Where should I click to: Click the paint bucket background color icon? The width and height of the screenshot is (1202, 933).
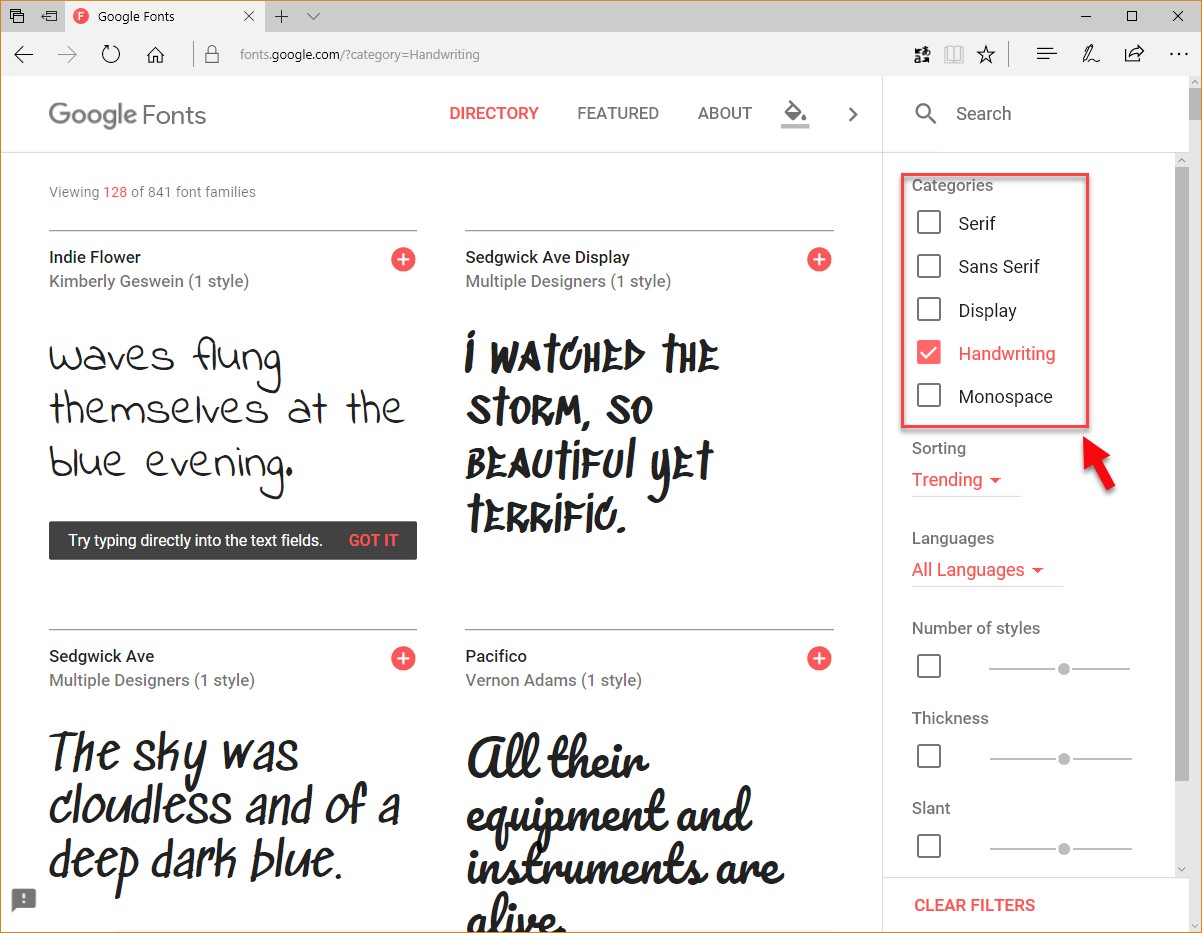click(x=795, y=113)
